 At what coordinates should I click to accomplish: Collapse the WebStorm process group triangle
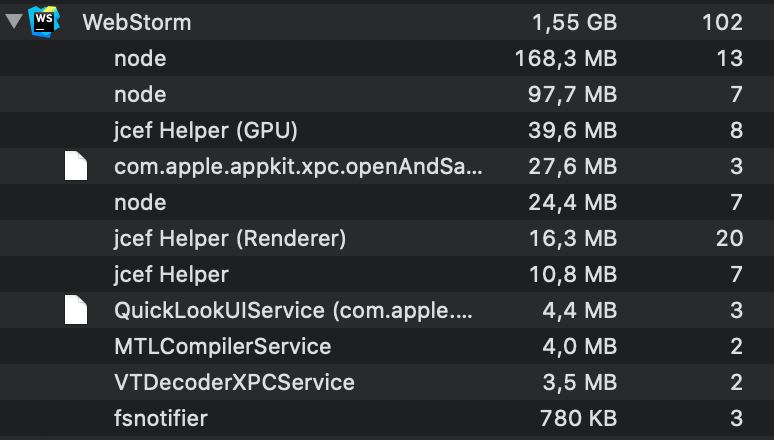click(14, 21)
